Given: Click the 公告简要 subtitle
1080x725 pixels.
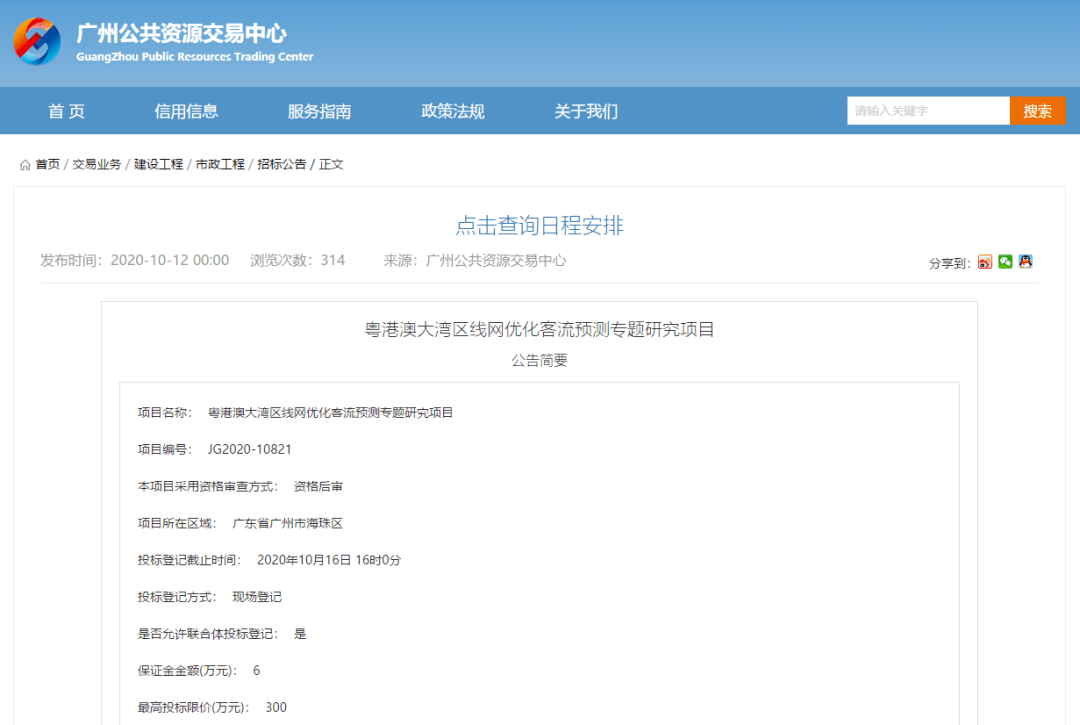Looking at the screenshot, I should [539, 360].
